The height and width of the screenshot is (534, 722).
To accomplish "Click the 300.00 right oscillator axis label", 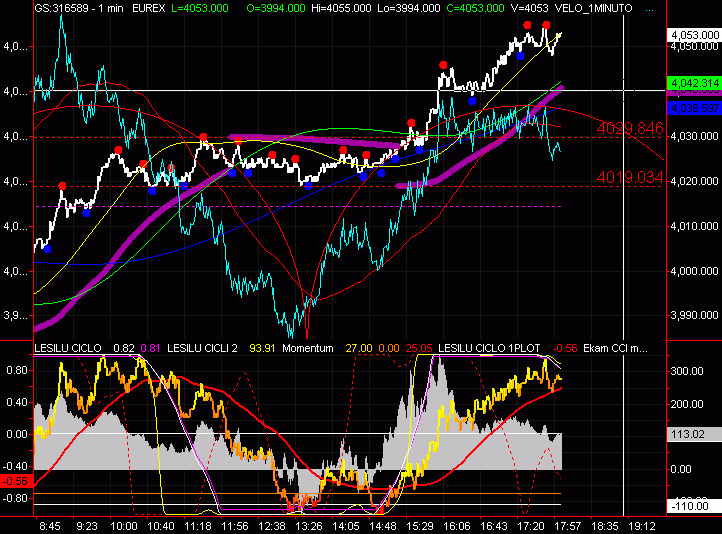I will (x=687, y=371).
